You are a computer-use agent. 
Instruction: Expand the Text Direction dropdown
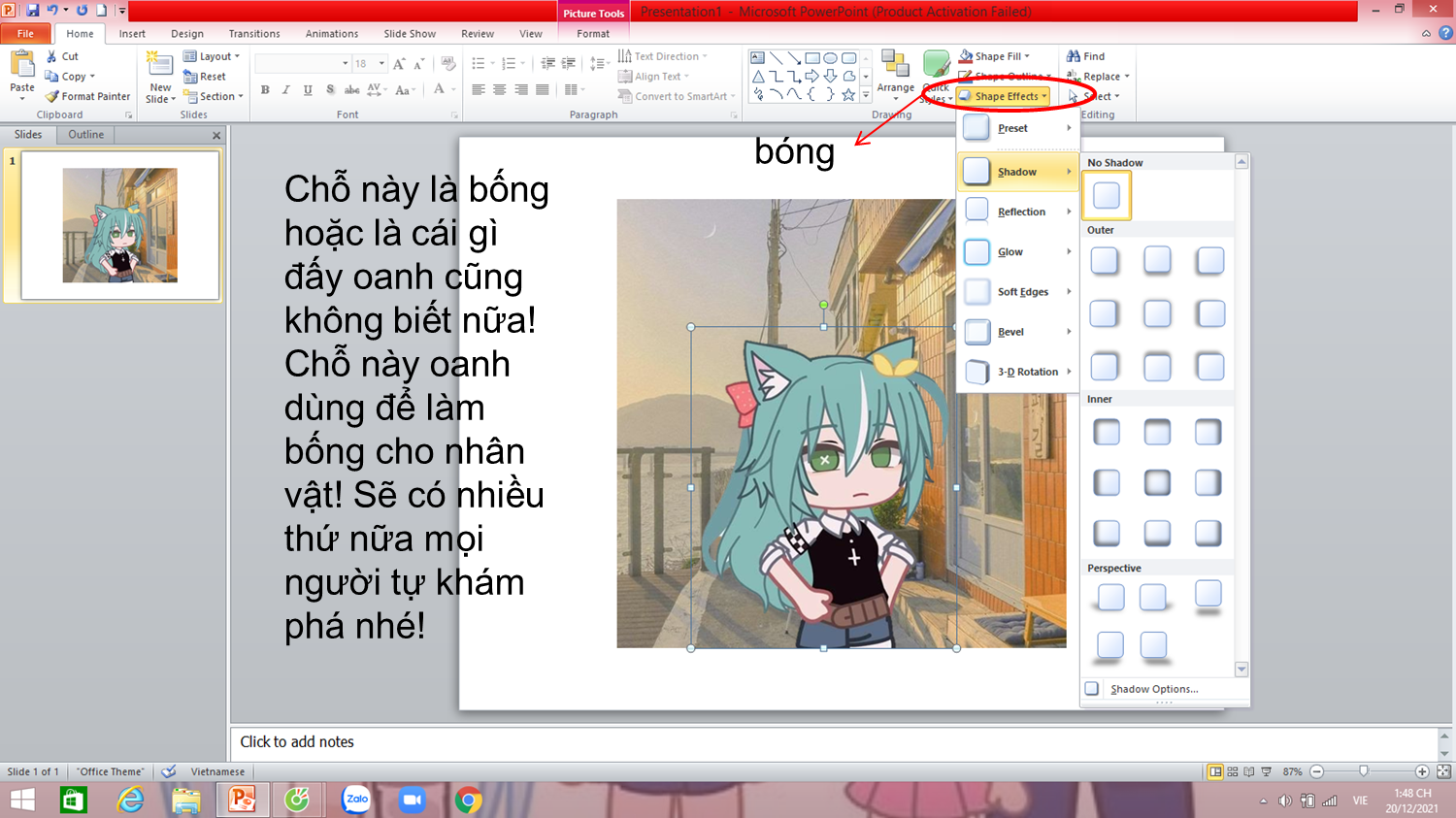click(x=663, y=56)
